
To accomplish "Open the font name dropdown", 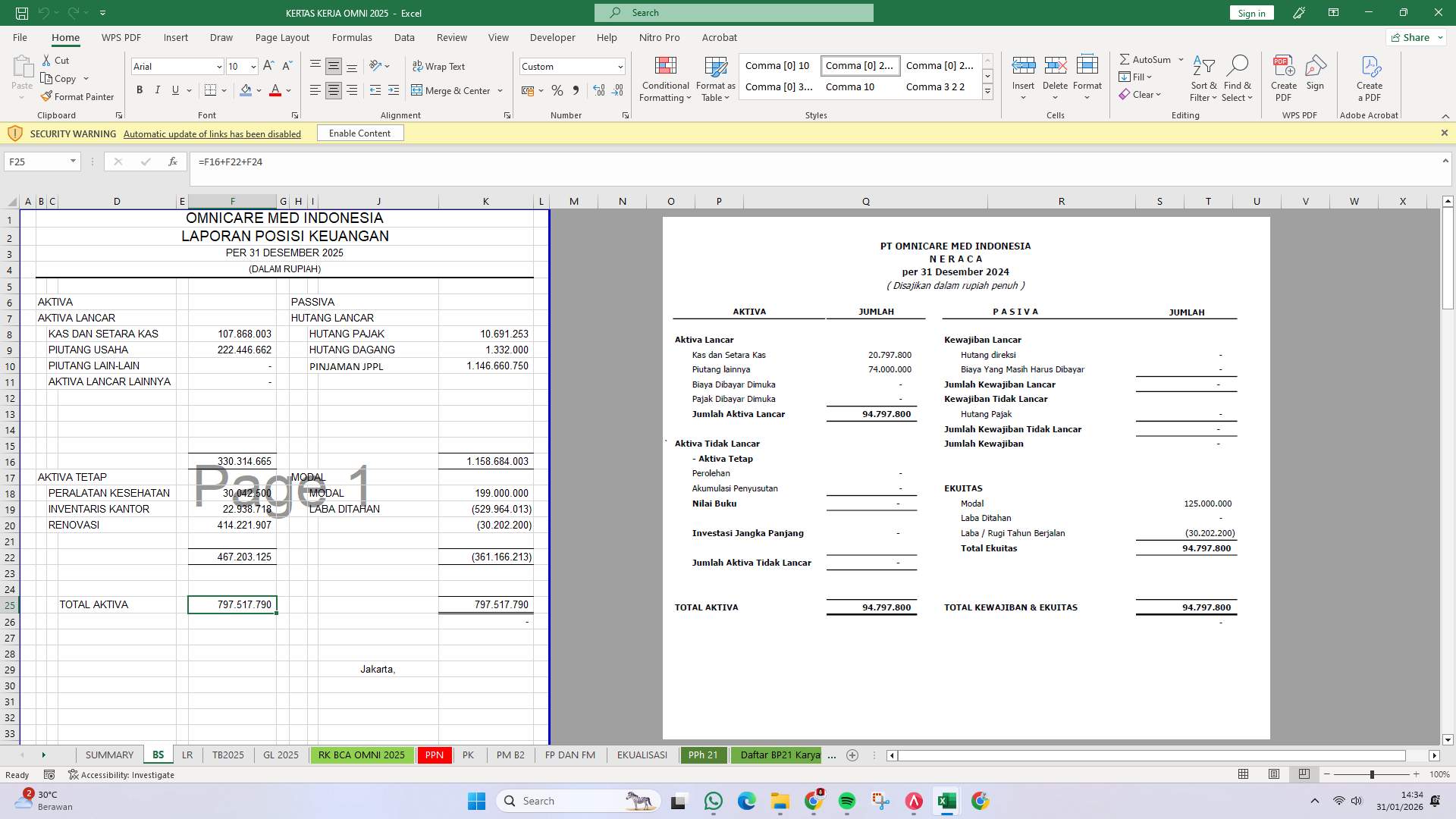I will point(219,67).
